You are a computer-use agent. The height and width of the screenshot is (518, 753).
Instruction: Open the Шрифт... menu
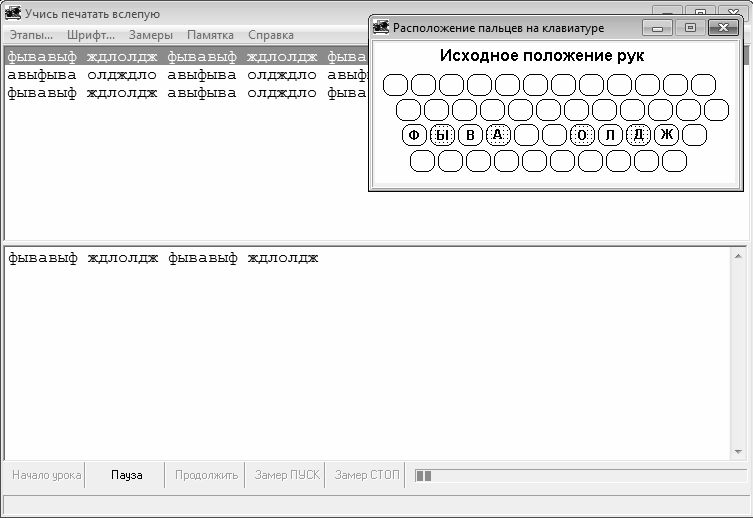pos(91,35)
